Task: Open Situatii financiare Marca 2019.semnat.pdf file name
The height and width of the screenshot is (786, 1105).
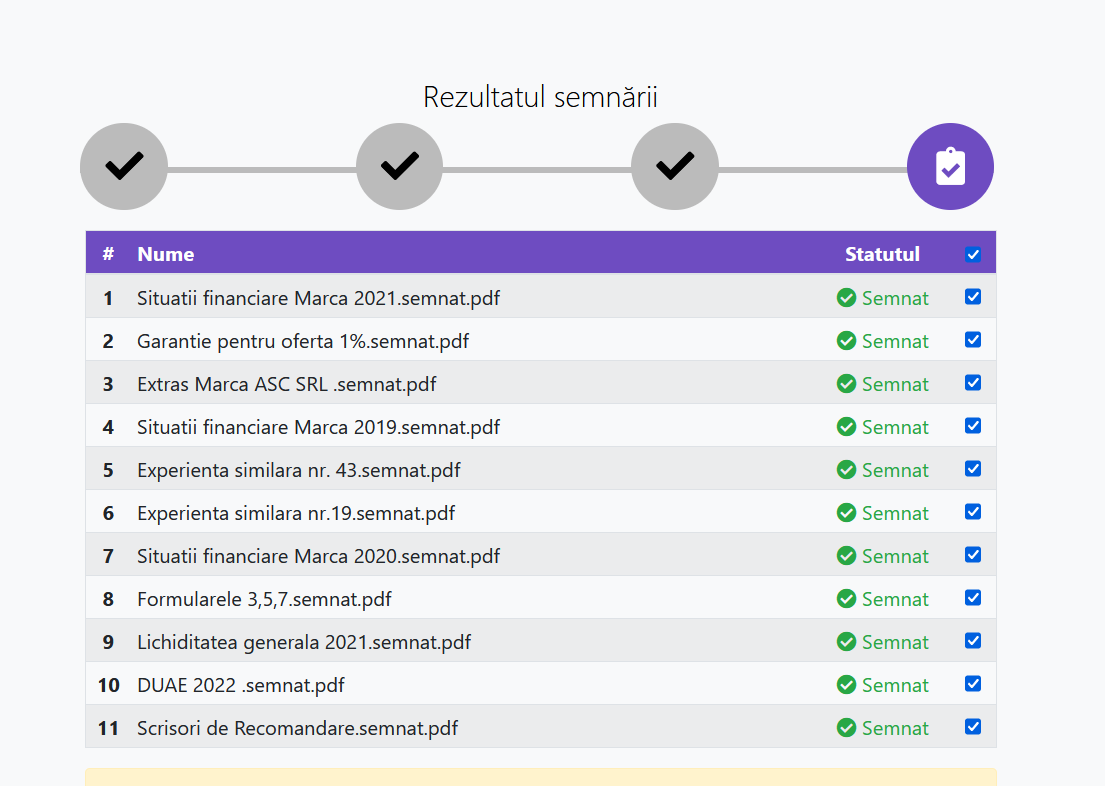Action: [318, 427]
